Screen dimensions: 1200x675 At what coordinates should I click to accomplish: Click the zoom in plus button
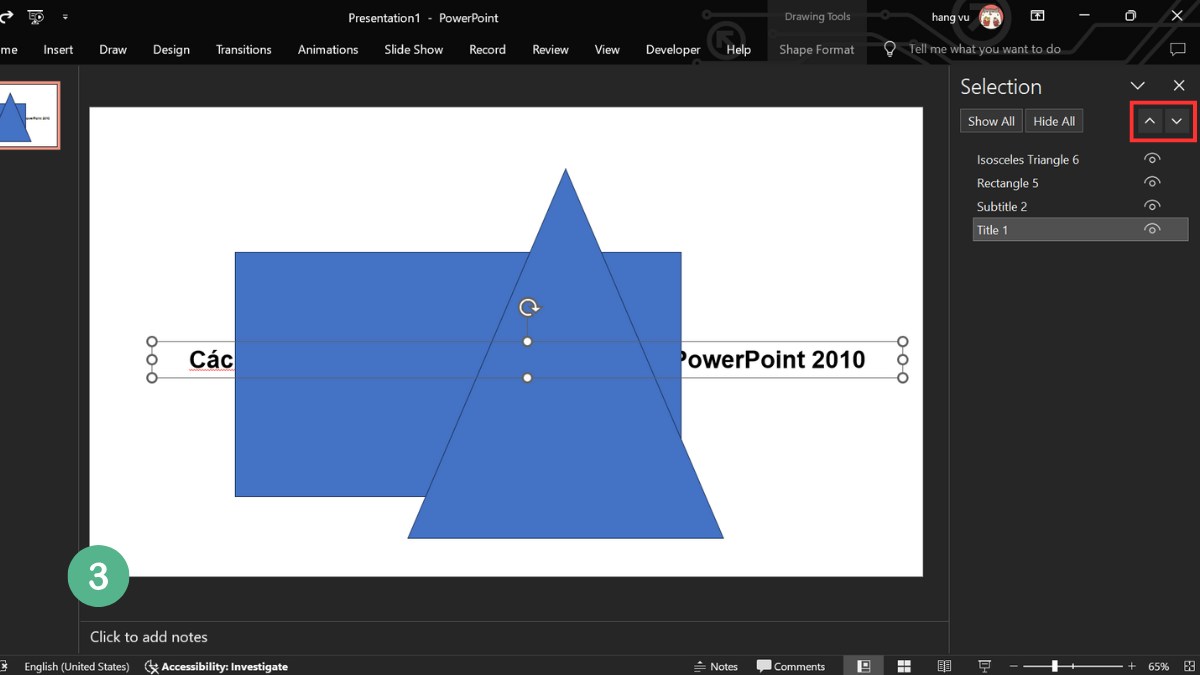pyautogui.click(x=1131, y=666)
